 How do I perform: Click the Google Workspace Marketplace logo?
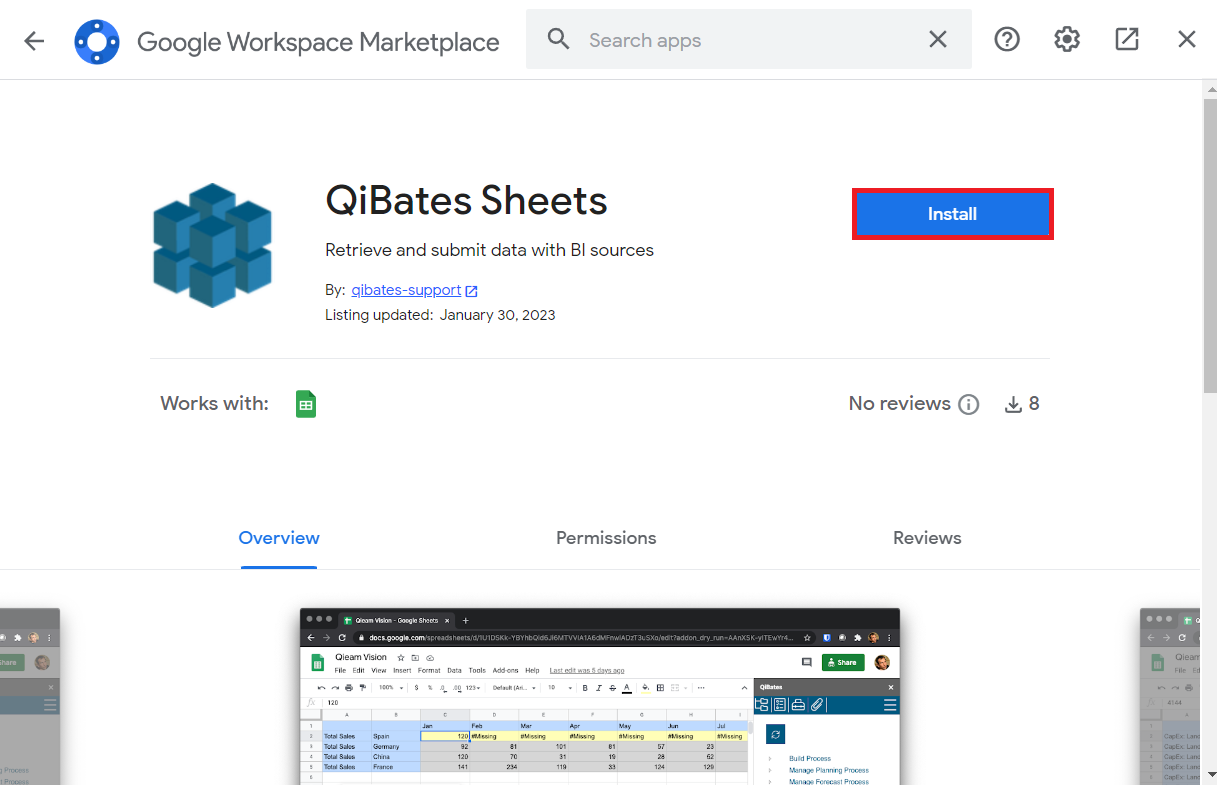(97, 41)
